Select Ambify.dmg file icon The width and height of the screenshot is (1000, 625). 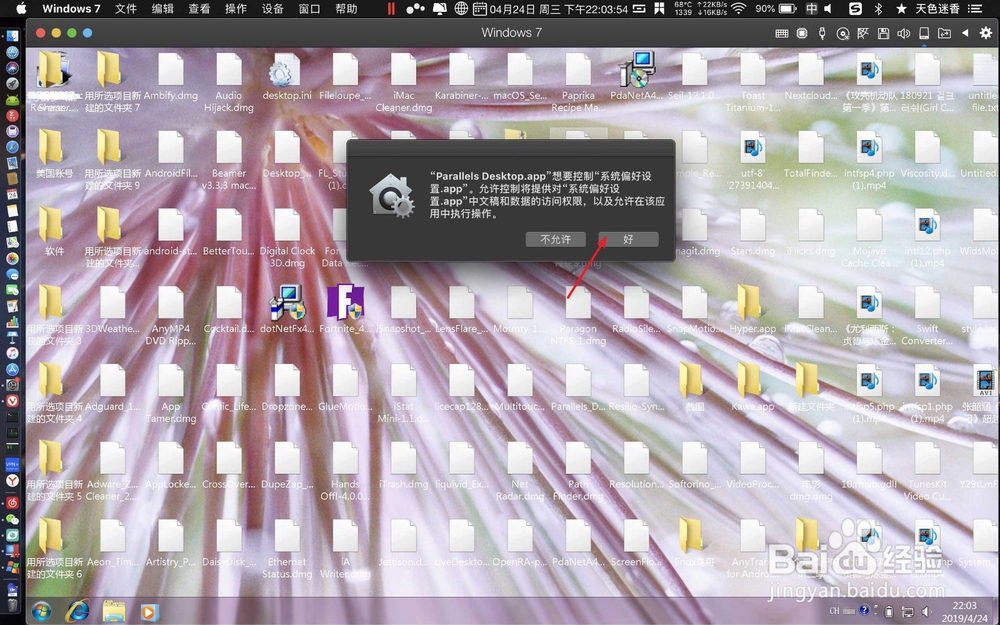coord(170,77)
